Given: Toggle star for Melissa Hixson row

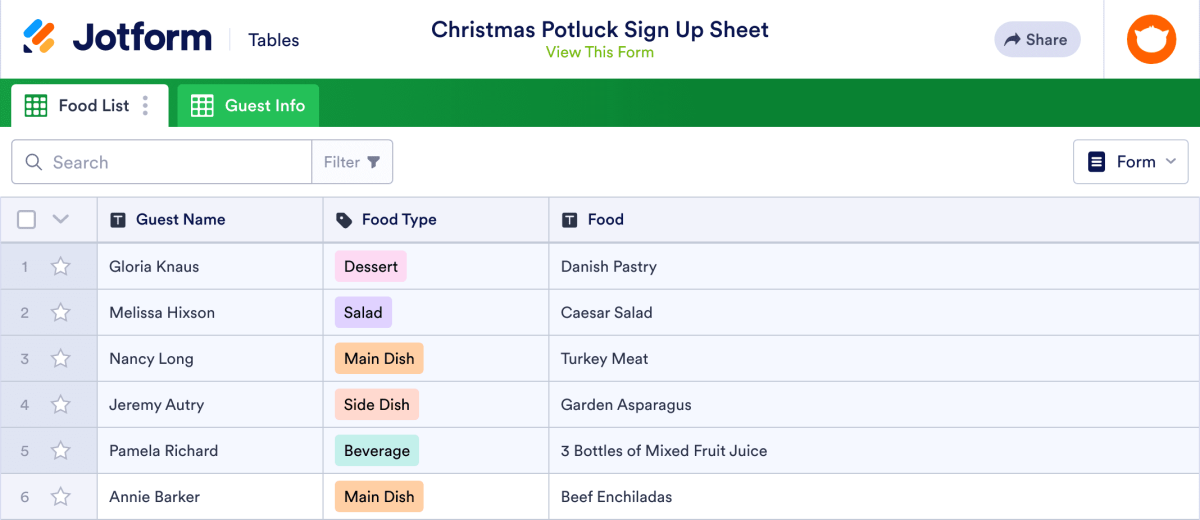Looking at the screenshot, I should tap(61, 312).
